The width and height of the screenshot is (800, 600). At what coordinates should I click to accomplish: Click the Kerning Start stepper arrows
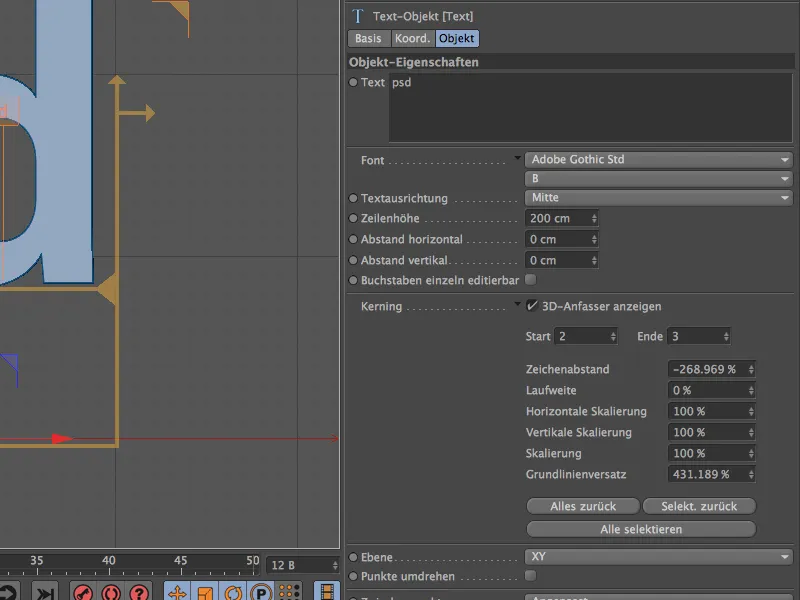pyautogui.click(x=613, y=336)
